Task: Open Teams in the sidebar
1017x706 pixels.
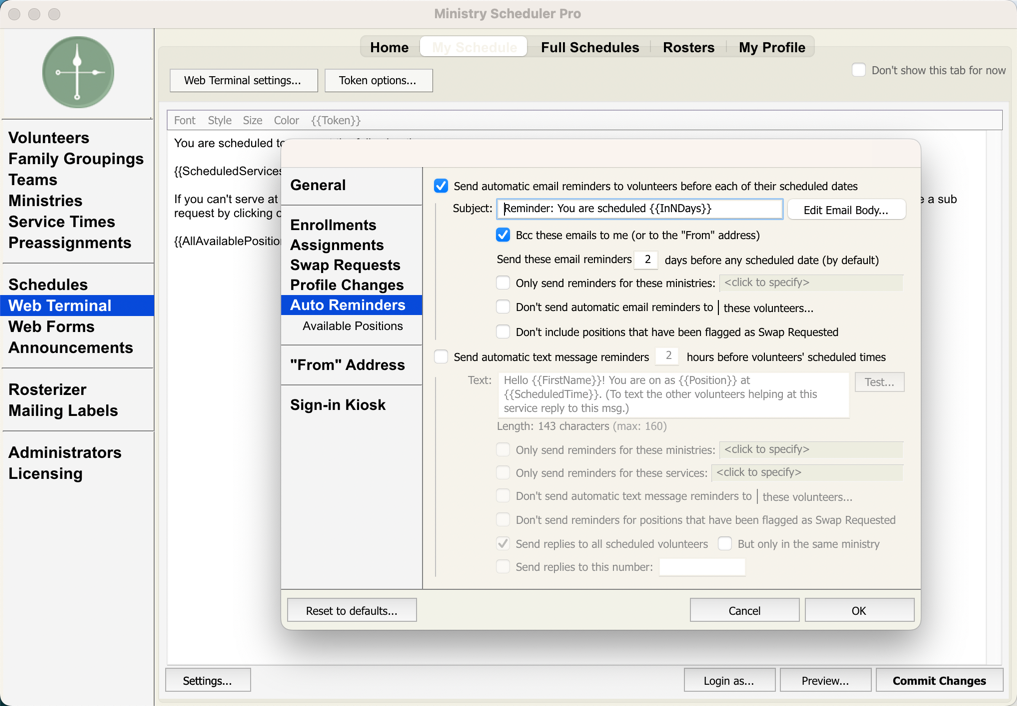Action: [32, 180]
